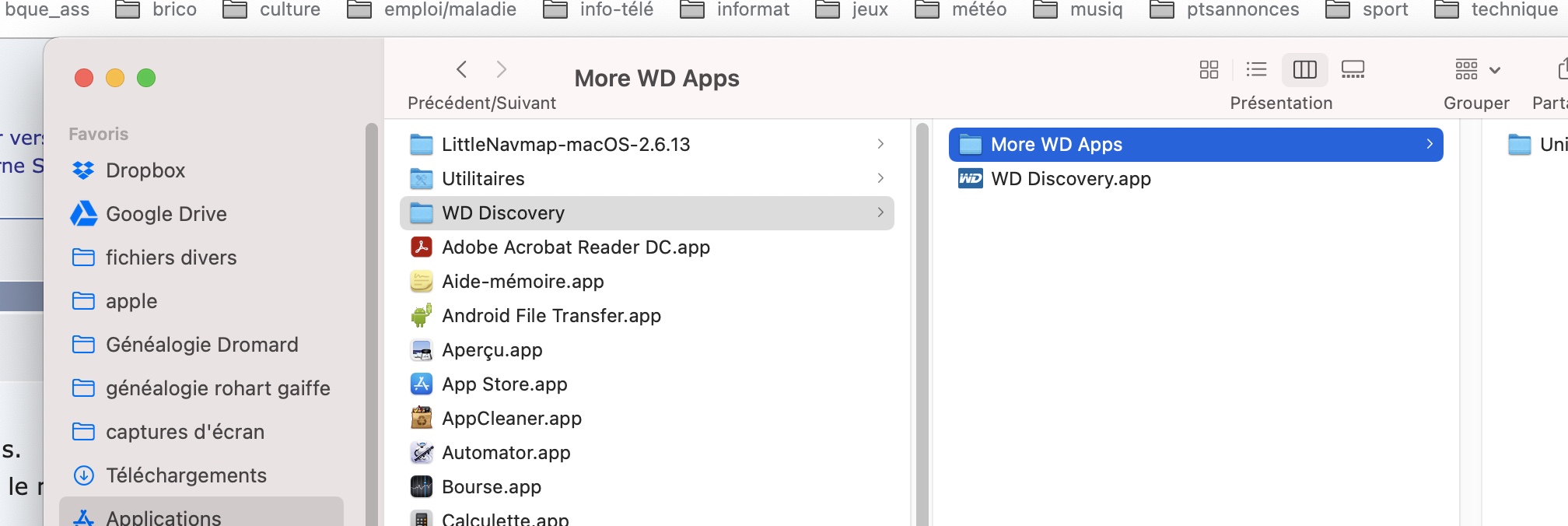Viewport: 1568px width, 526px height.
Task: Click the More WD Apps window title
Action: tap(656, 79)
